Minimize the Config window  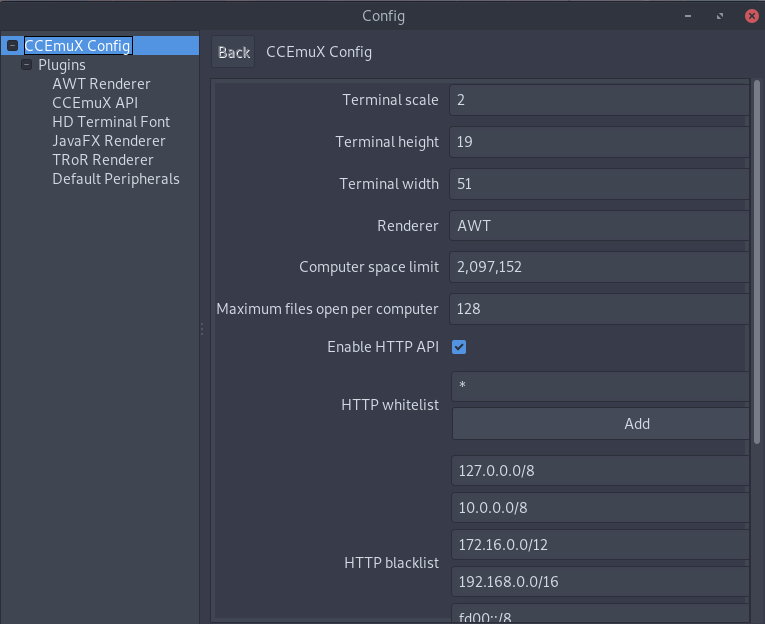point(688,16)
